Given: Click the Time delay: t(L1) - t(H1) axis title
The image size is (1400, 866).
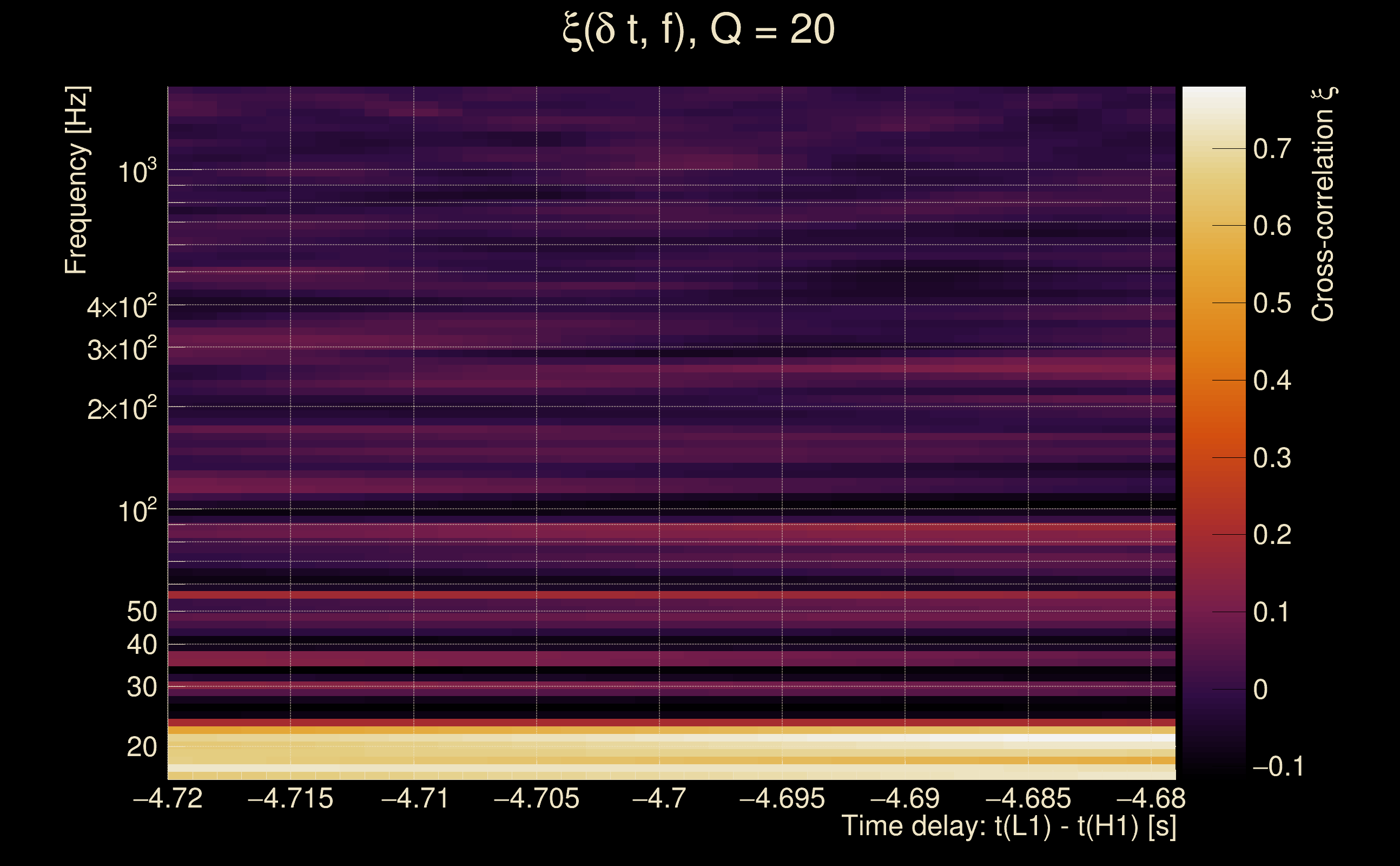Looking at the screenshot, I should point(1008,826).
